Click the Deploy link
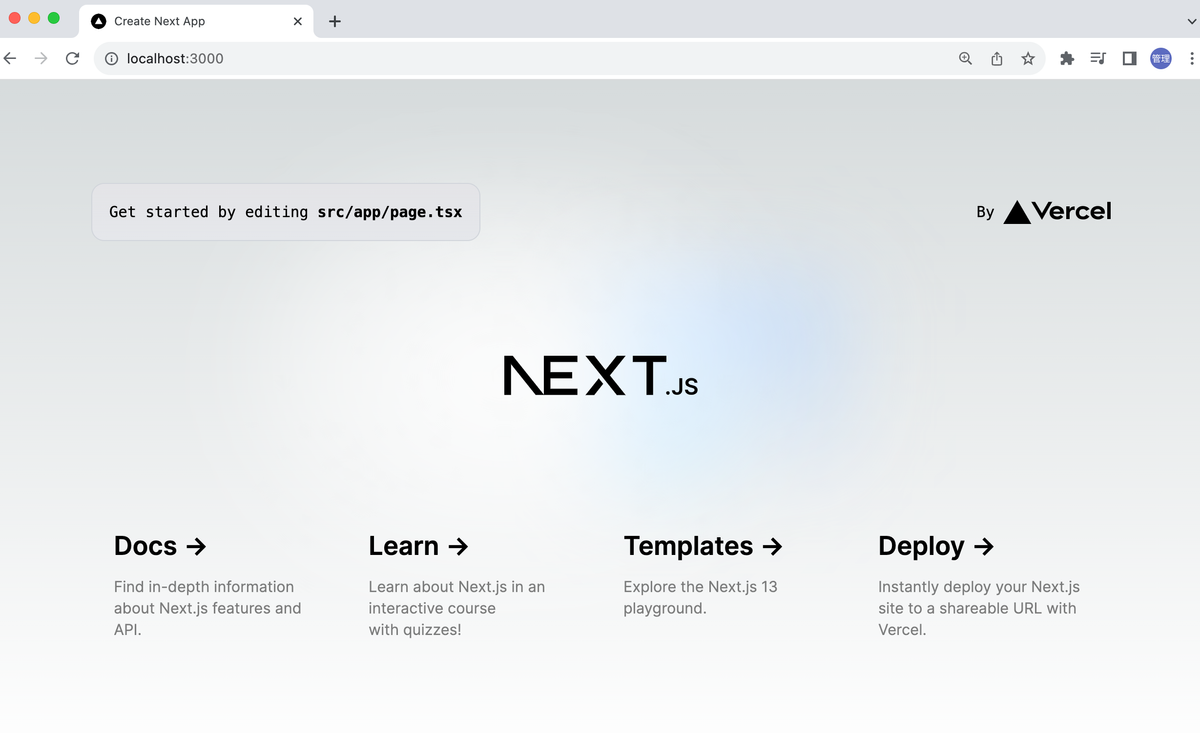Screen dimensions: 1200x733 (x=936, y=546)
